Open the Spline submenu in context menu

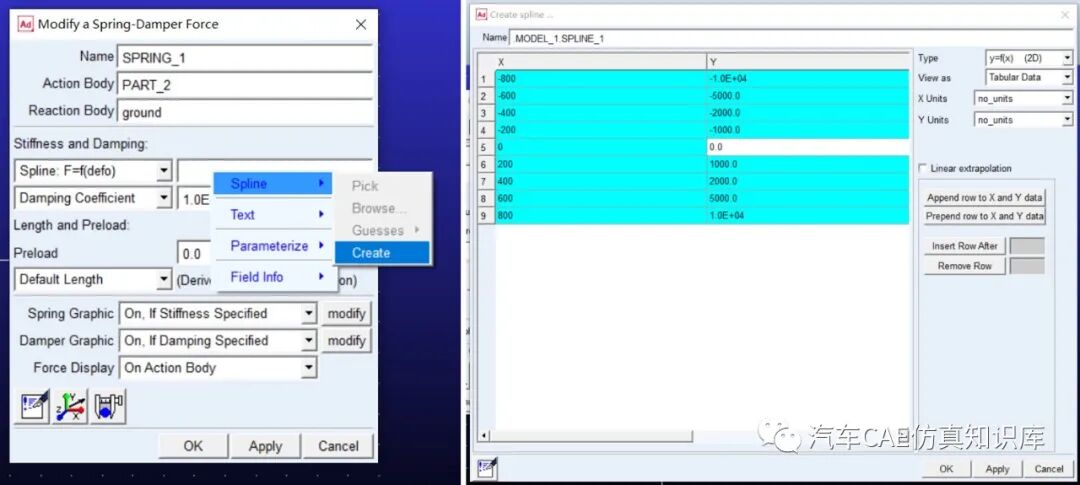tap(273, 184)
